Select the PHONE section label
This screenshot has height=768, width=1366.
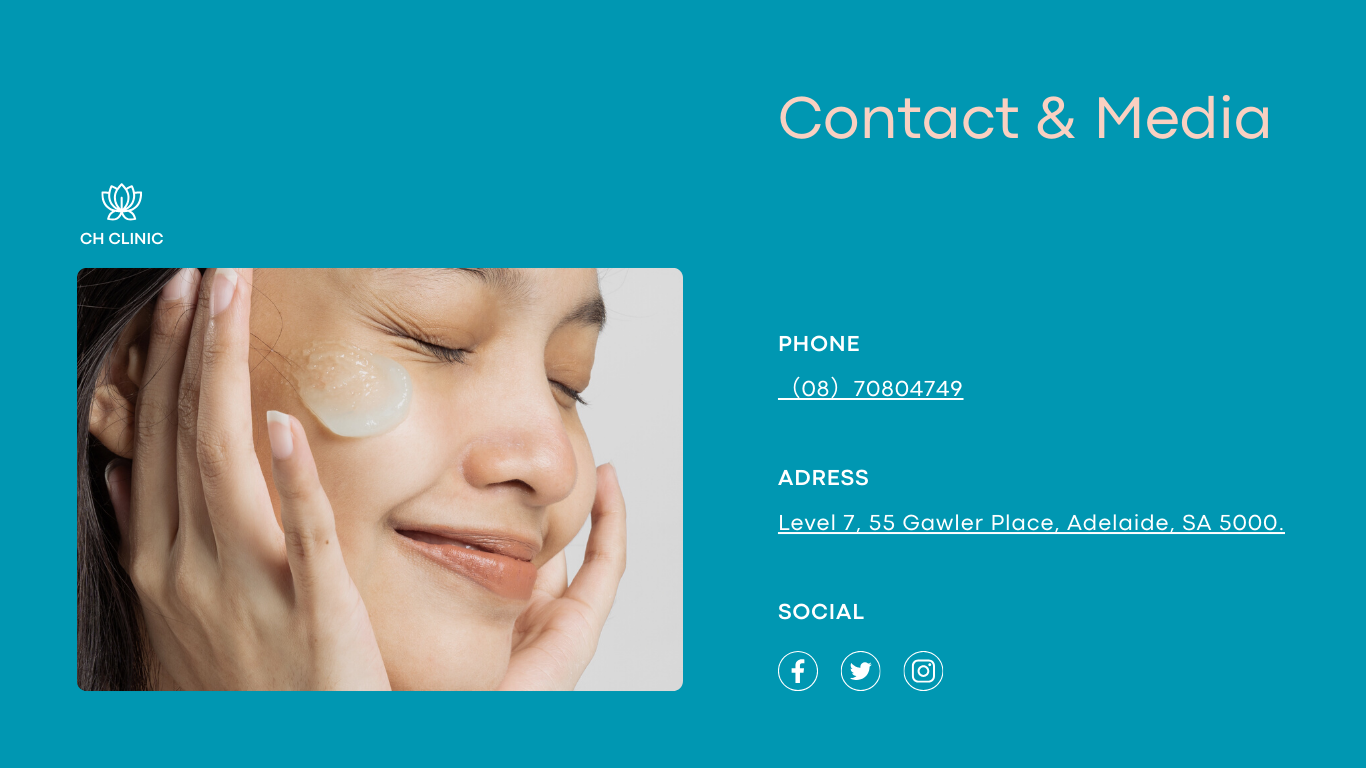(819, 344)
